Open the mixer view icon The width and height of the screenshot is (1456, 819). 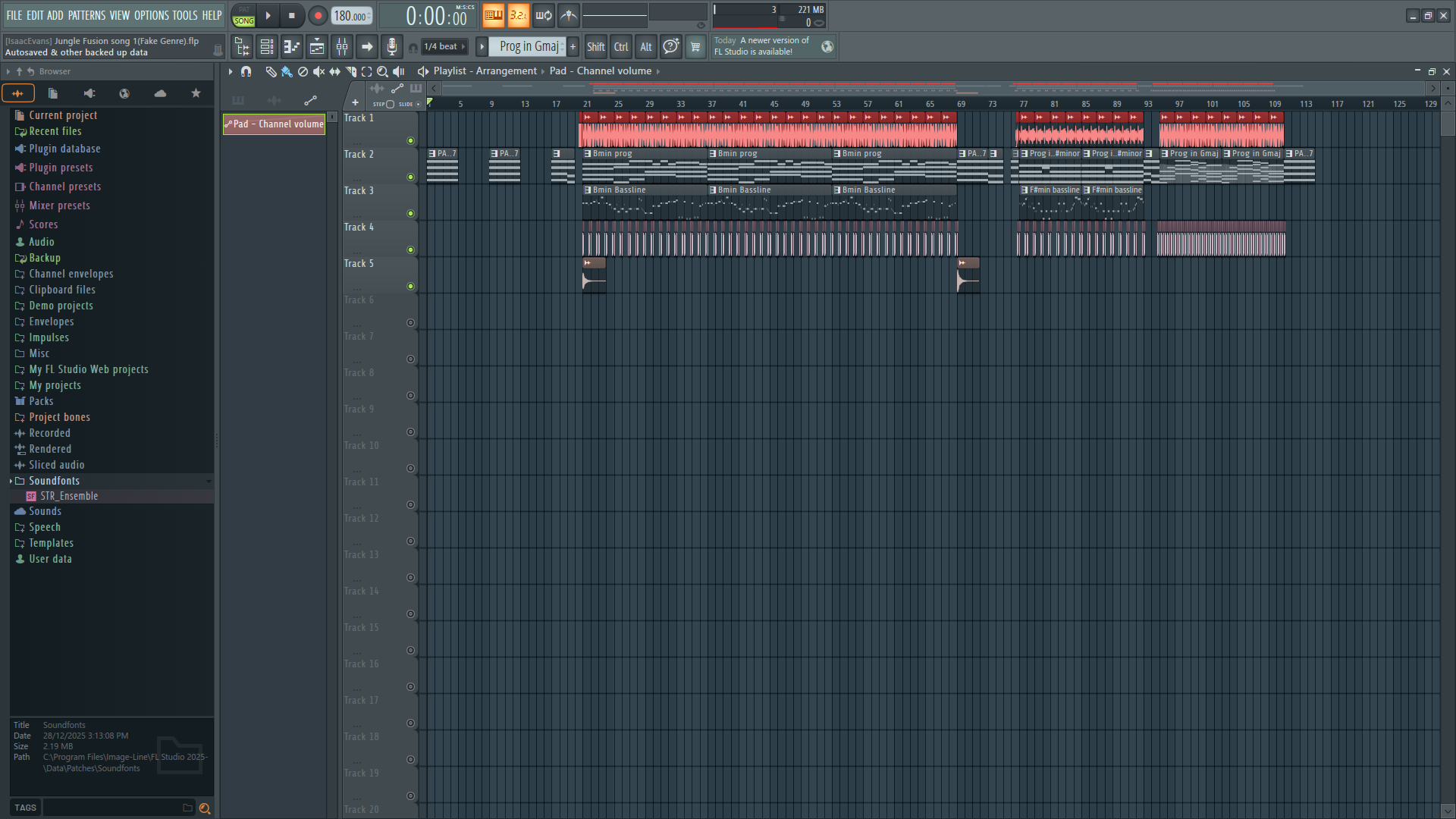pos(342,47)
